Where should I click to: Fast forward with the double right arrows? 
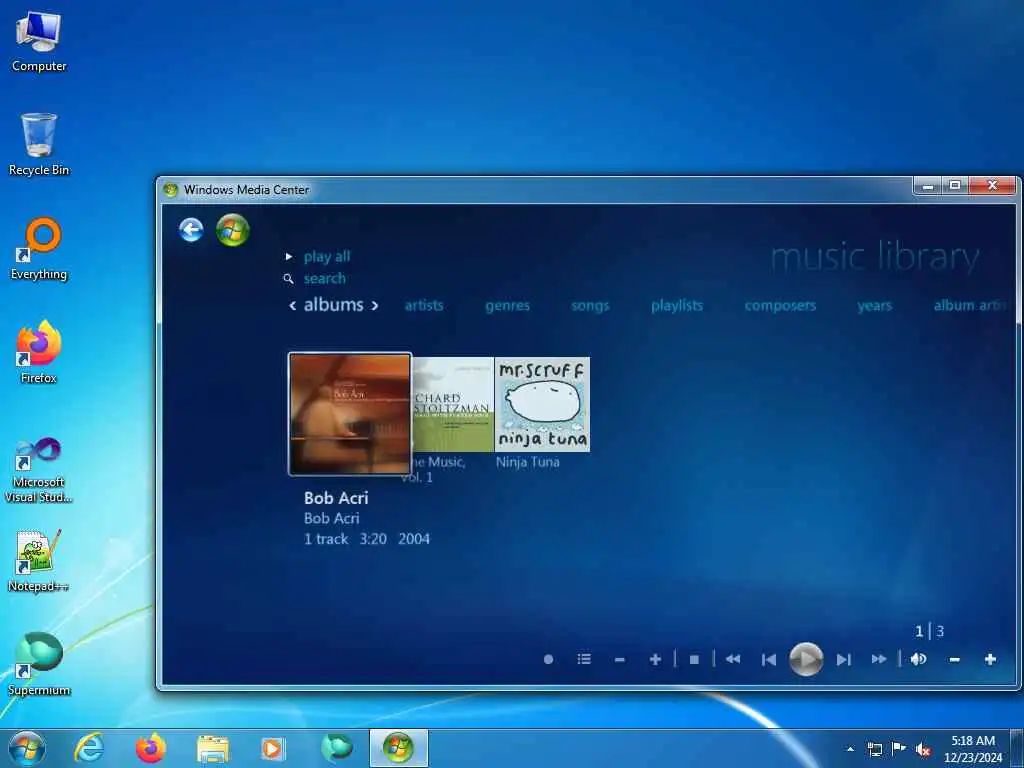coord(879,660)
